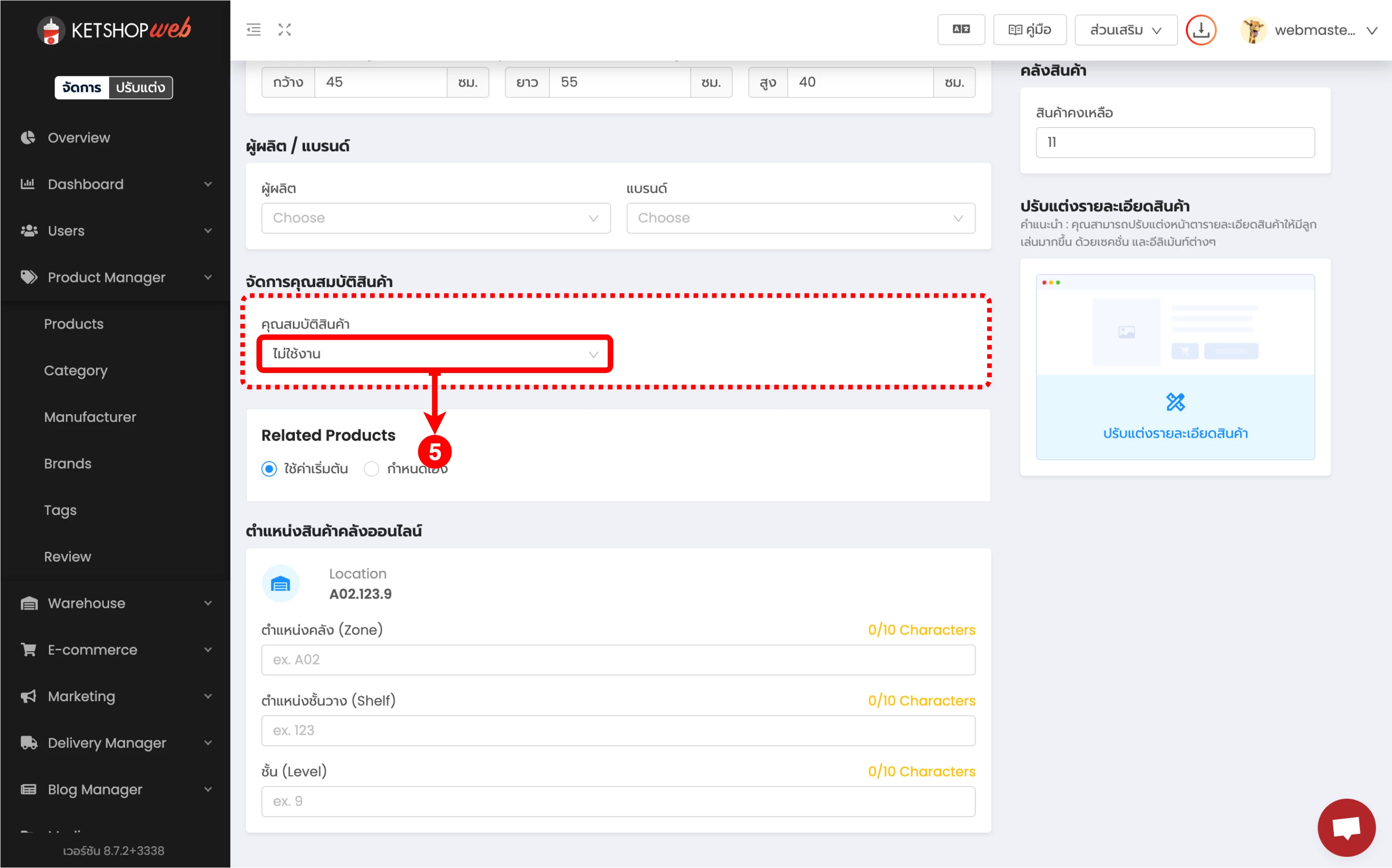
Task: Click the sidebar collapse menu icon
Action: coord(254,30)
